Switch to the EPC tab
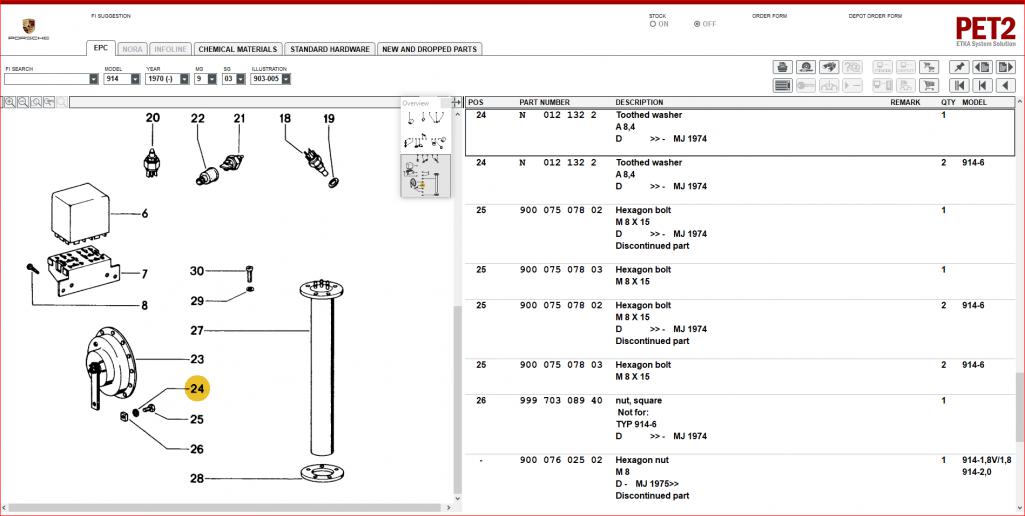 tap(101, 48)
